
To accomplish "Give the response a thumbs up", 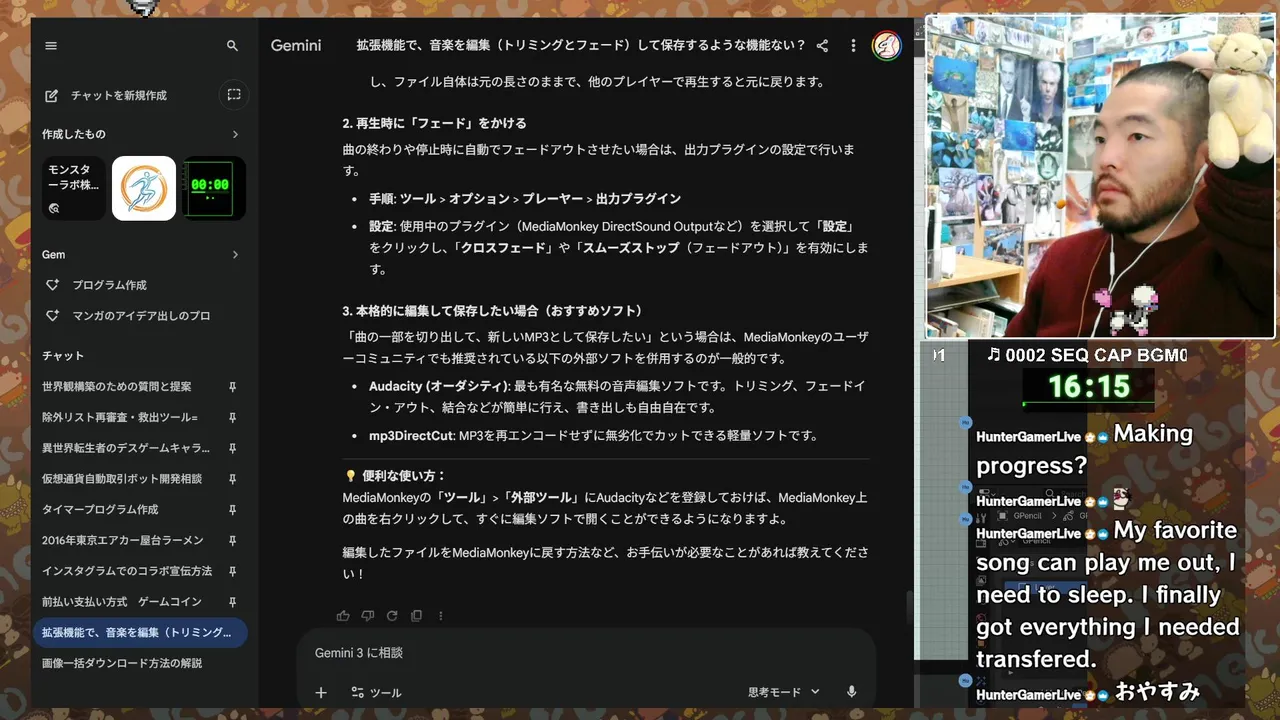I will (343, 616).
